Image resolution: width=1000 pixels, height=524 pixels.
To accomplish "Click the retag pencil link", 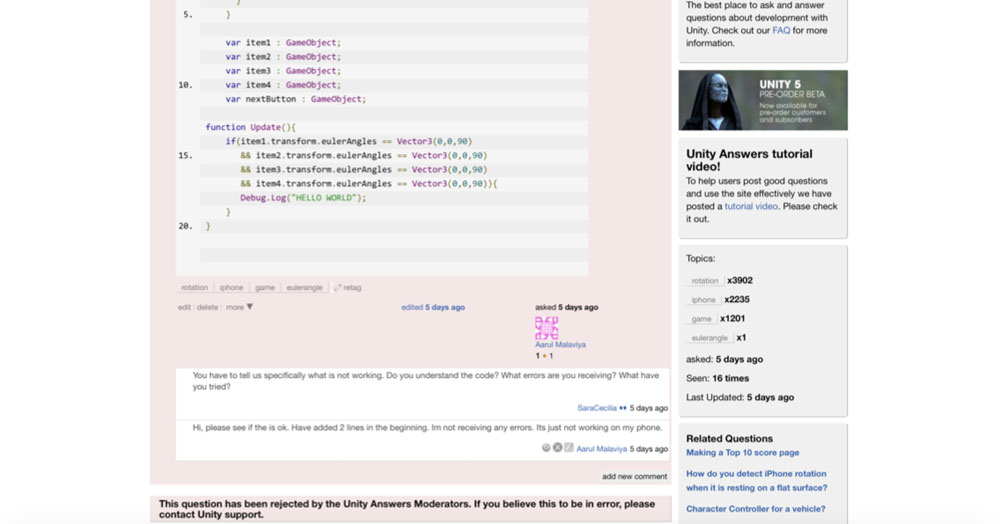I will (347, 287).
